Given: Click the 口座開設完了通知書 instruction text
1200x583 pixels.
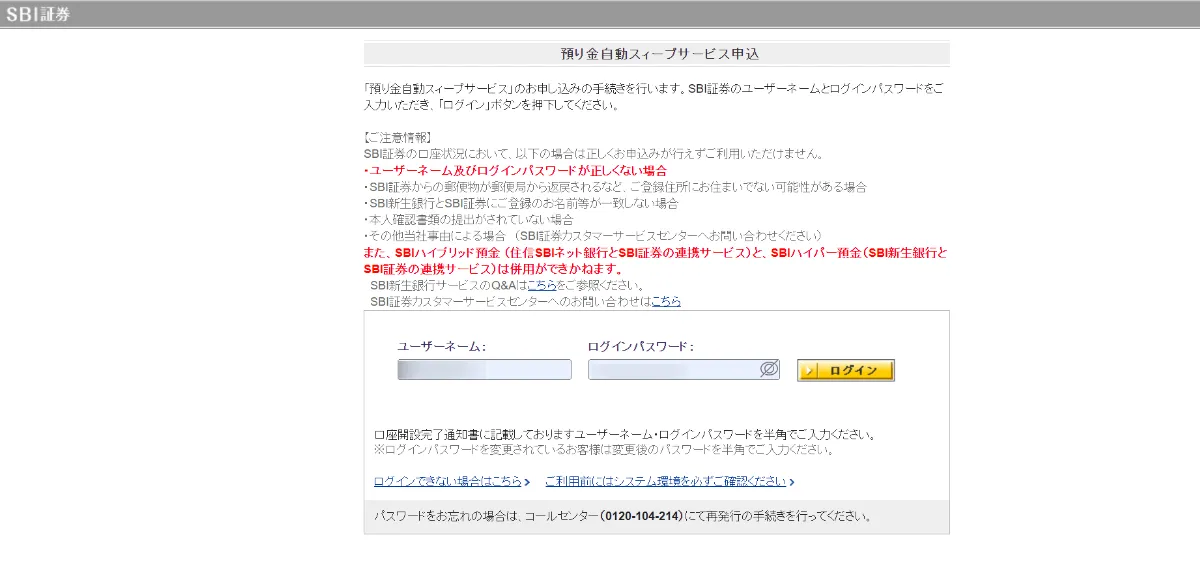Looking at the screenshot, I should pyautogui.click(x=625, y=435).
